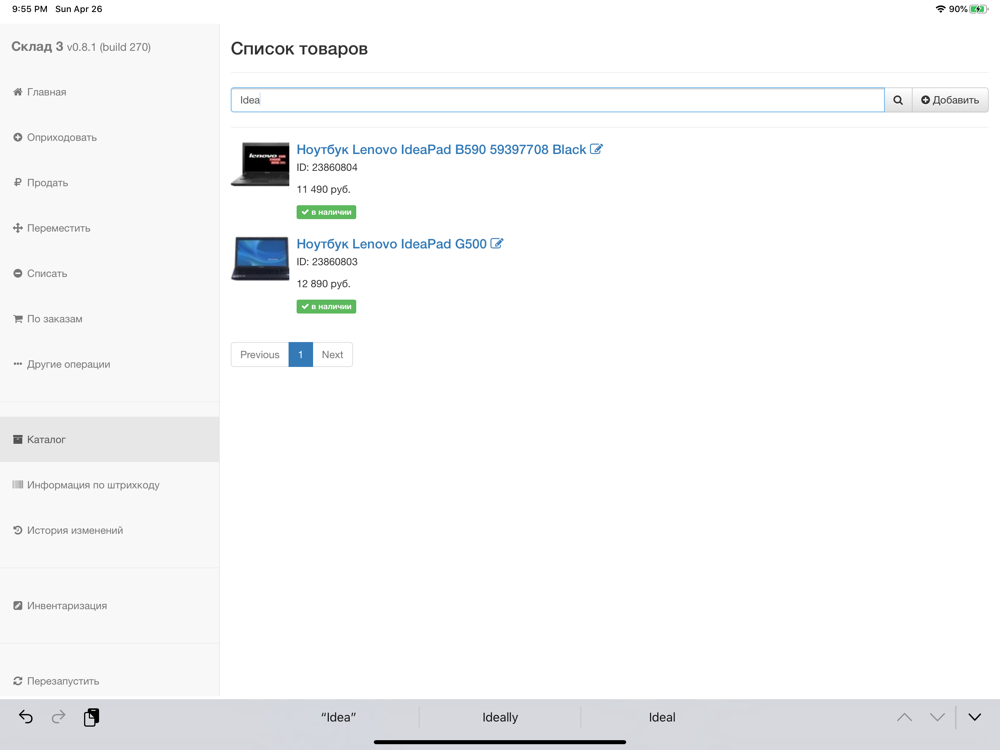The height and width of the screenshot is (750, 1000).
Task: Click the price 11 490 руб.
Action: click(x=323, y=189)
